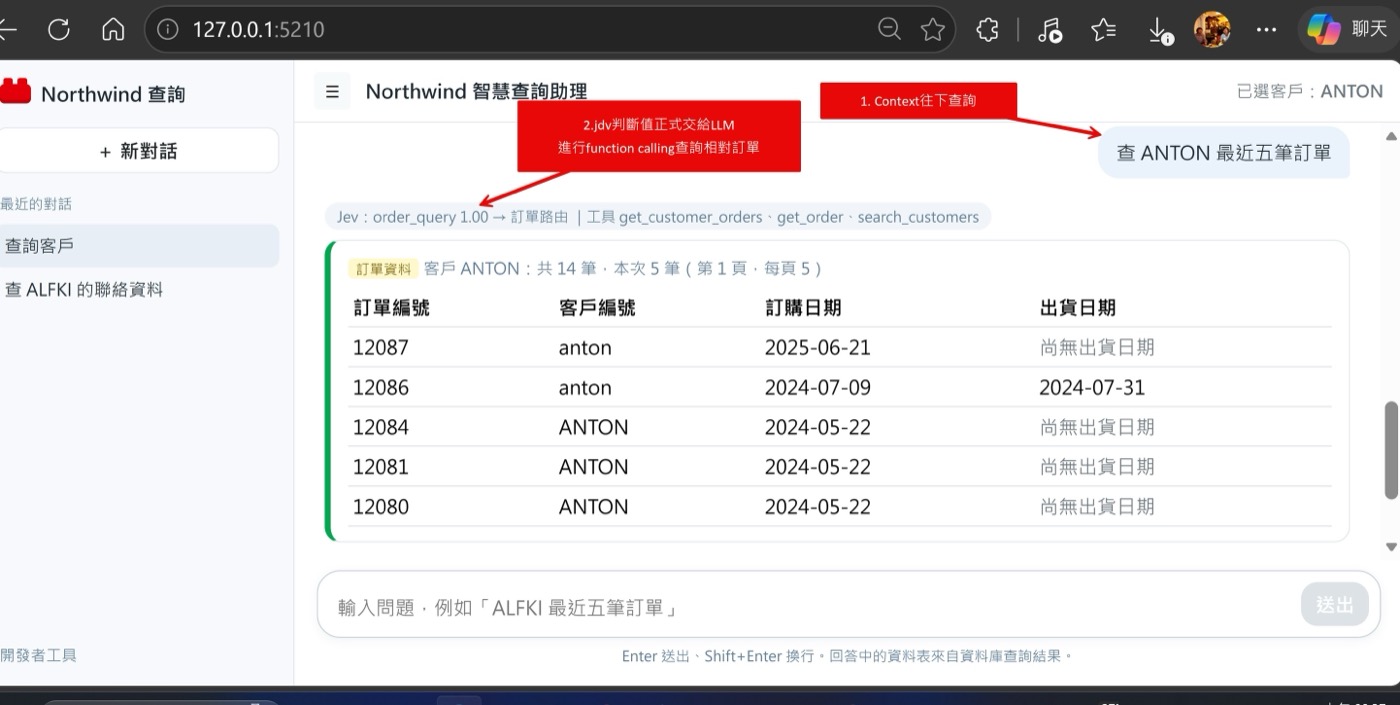The width and height of the screenshot is (1400, 705).
Task: Click order date 2024-07-09
Action: pos(818,388)
